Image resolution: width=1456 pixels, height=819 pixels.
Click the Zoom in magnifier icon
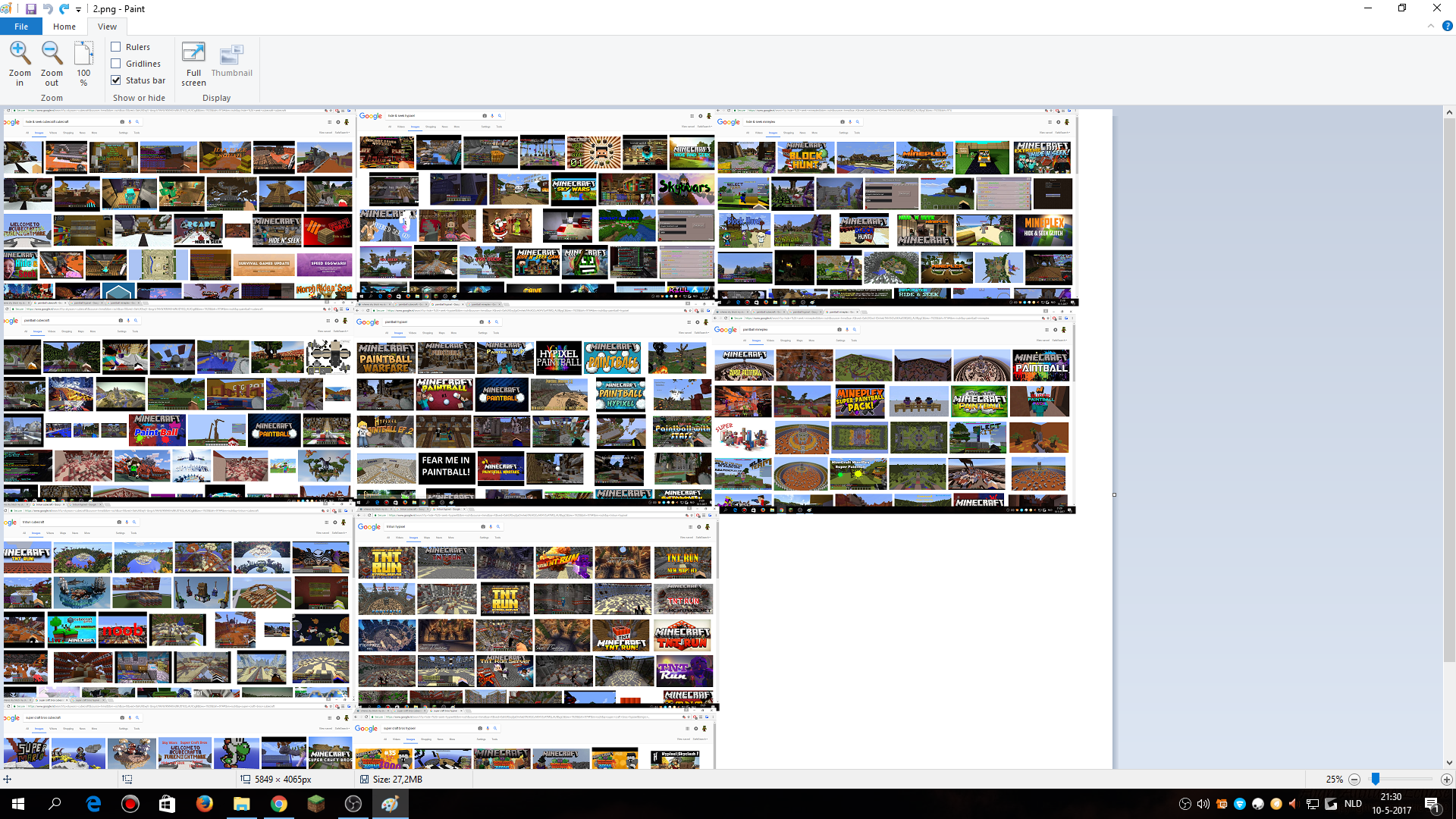(x=20, y=53)
